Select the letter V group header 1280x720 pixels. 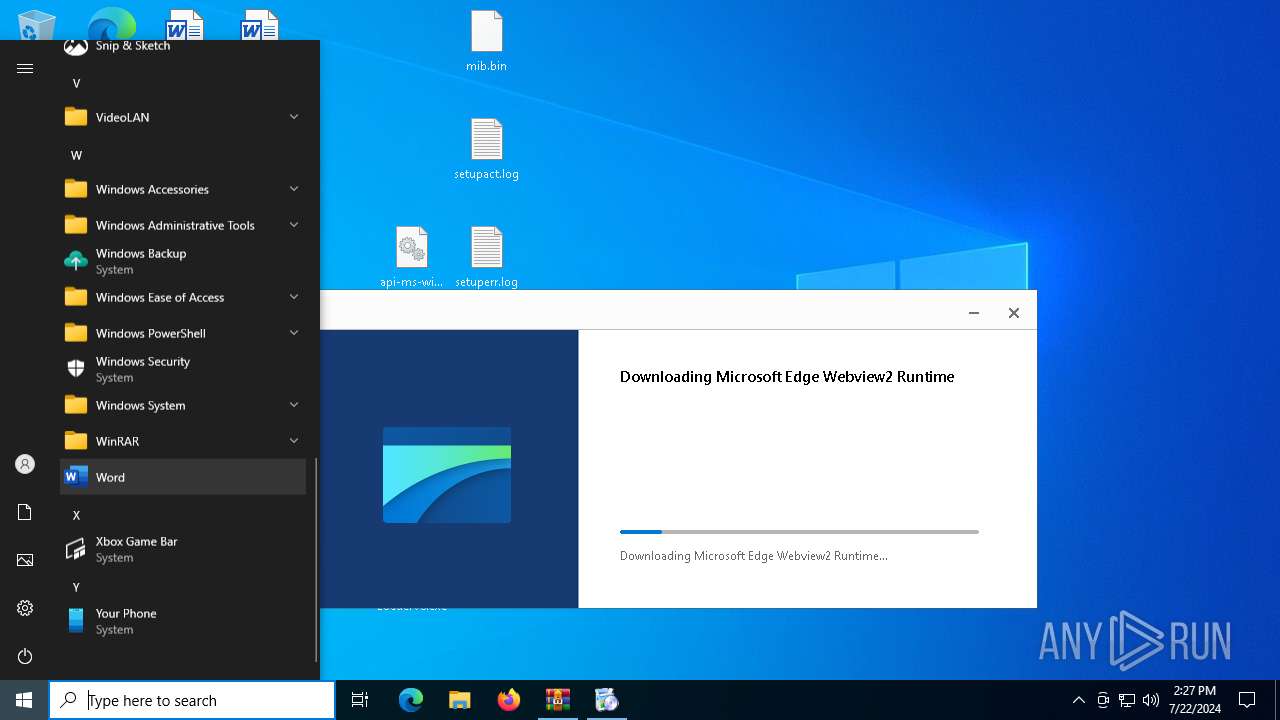(76, 83)
